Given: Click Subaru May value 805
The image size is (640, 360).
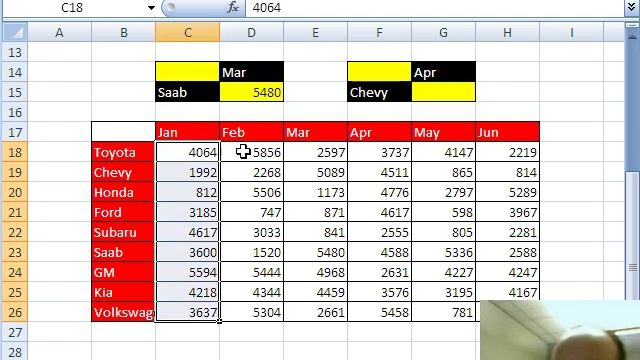Looking at the screenshot, I should point(444,232).
